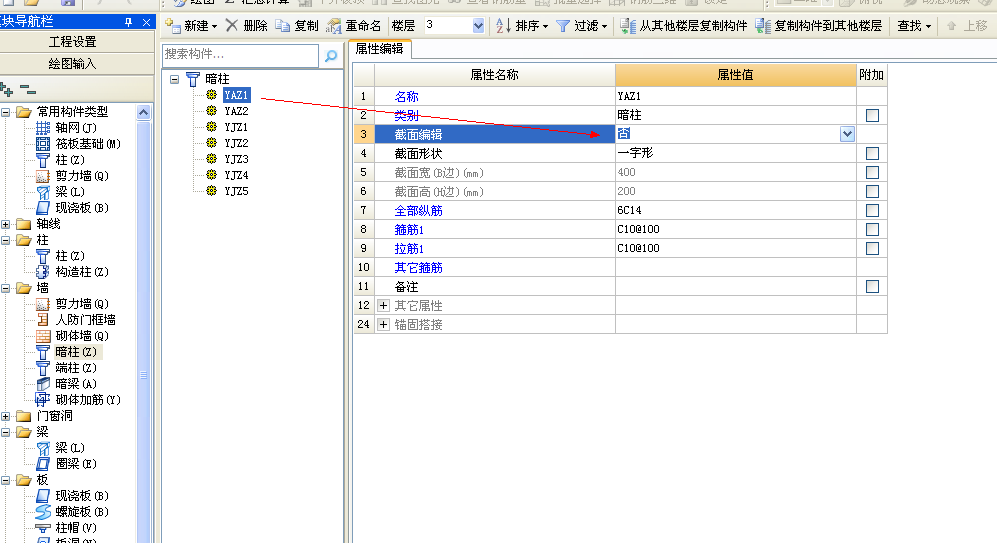Pin the navigation panel

tap(128, 22)
